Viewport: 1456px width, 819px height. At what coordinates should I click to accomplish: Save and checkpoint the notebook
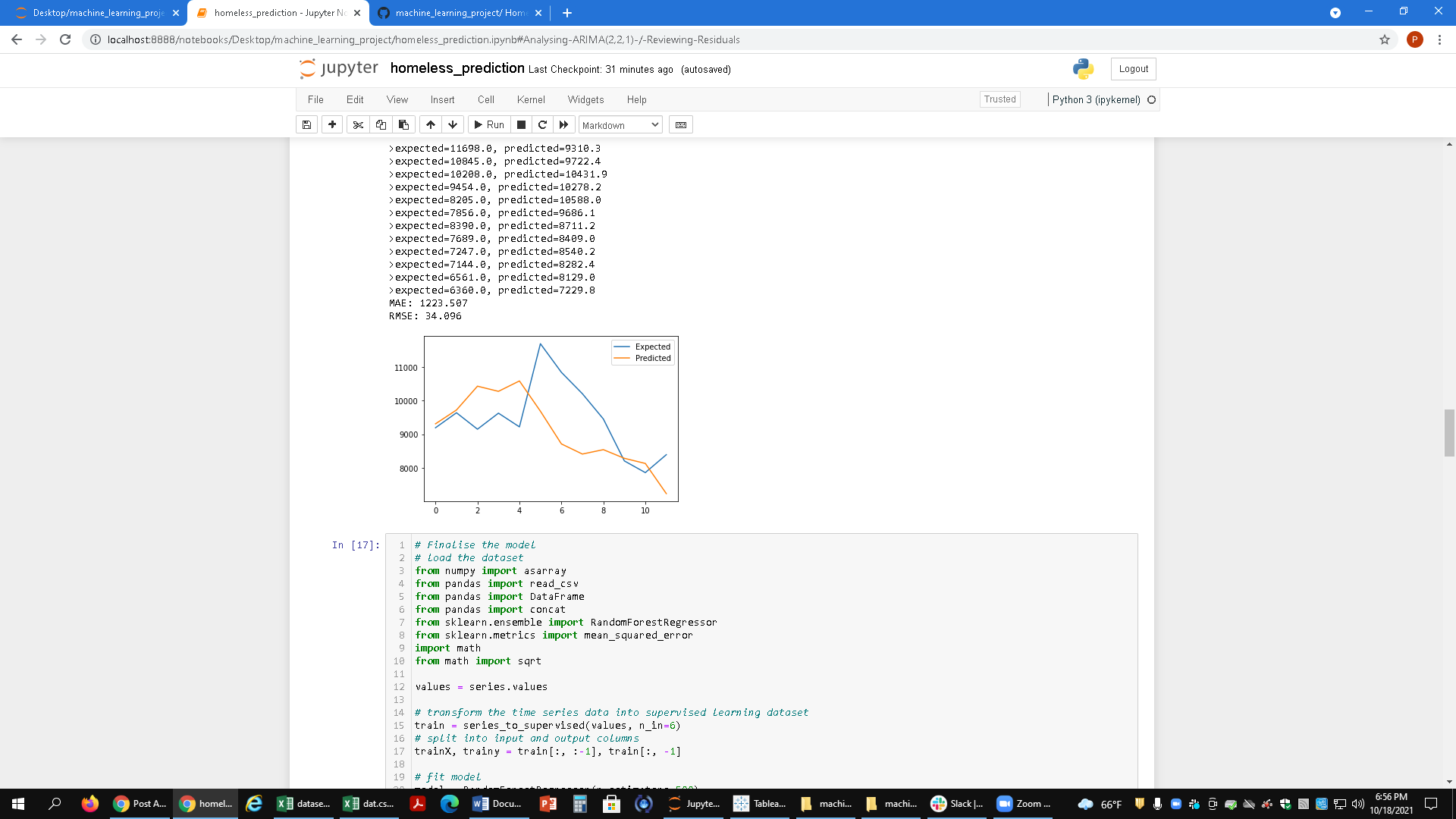(x=306, y=124)
